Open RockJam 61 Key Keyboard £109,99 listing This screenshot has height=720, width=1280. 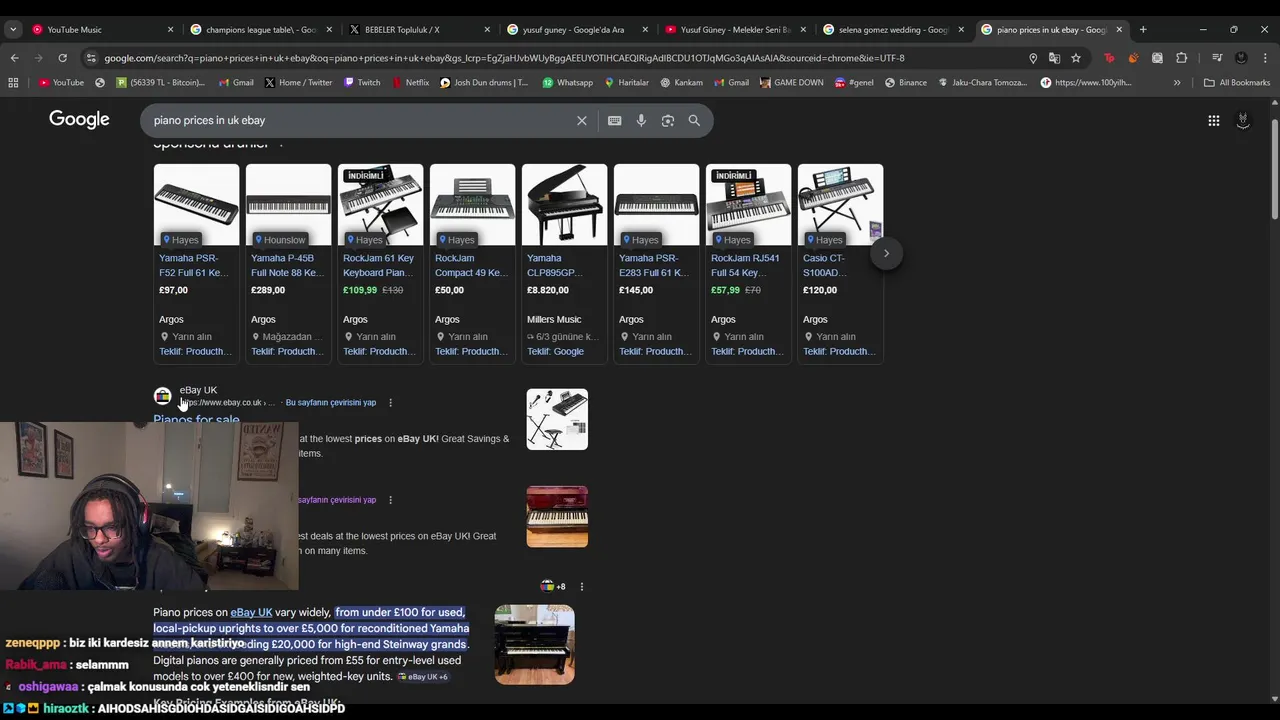[x=380, y=262]
